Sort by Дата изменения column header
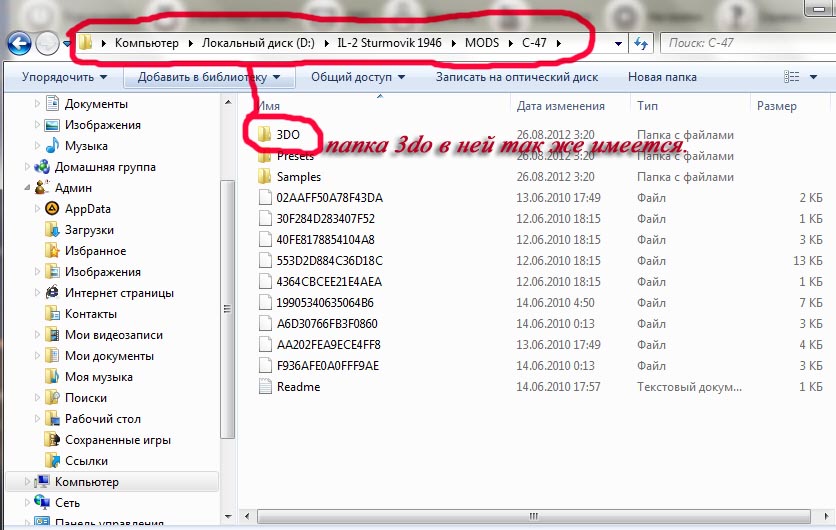The image size is (836, 530). [560, 106]
